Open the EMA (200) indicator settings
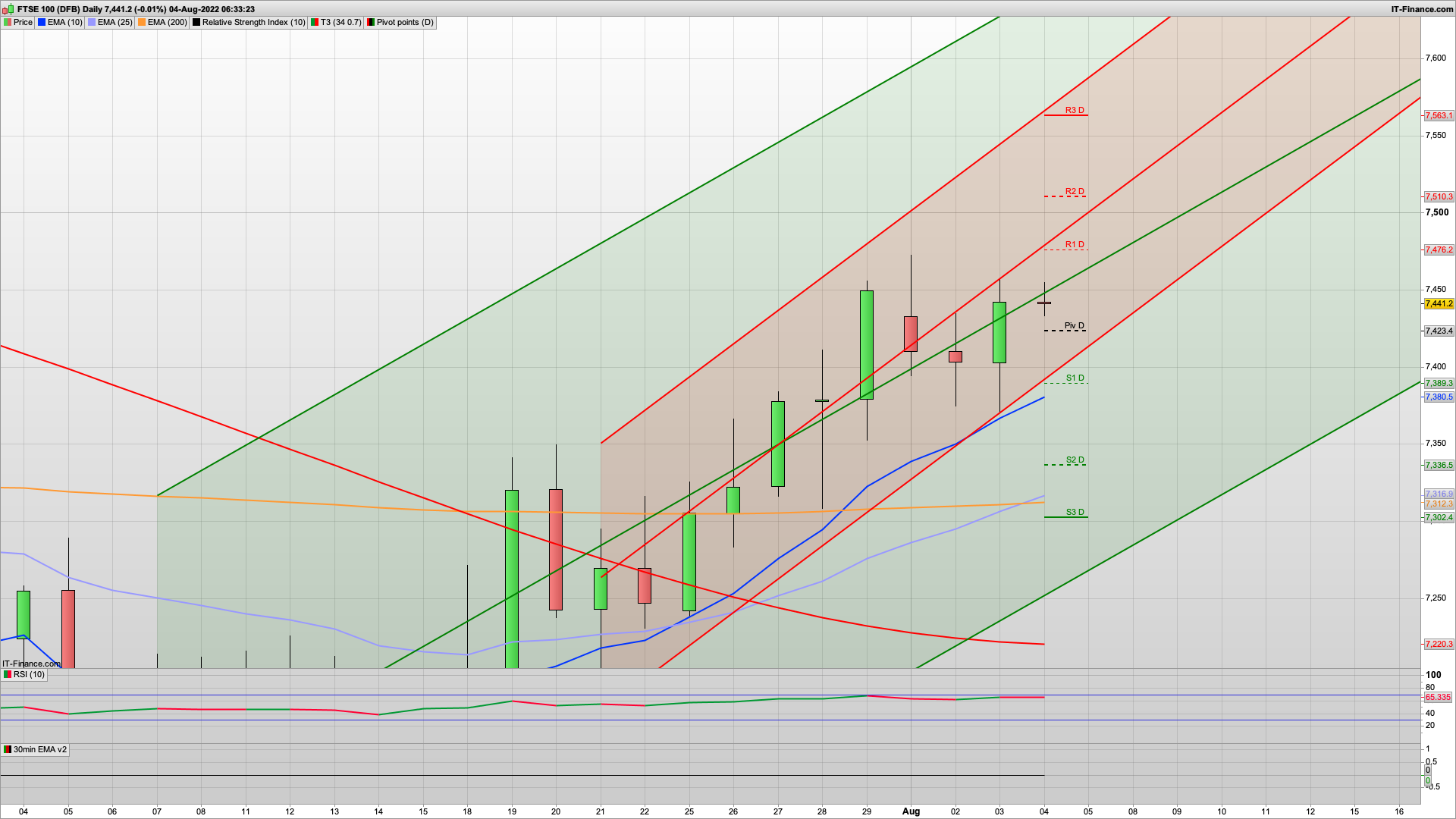1456x819 pixels. pos(167,22)
